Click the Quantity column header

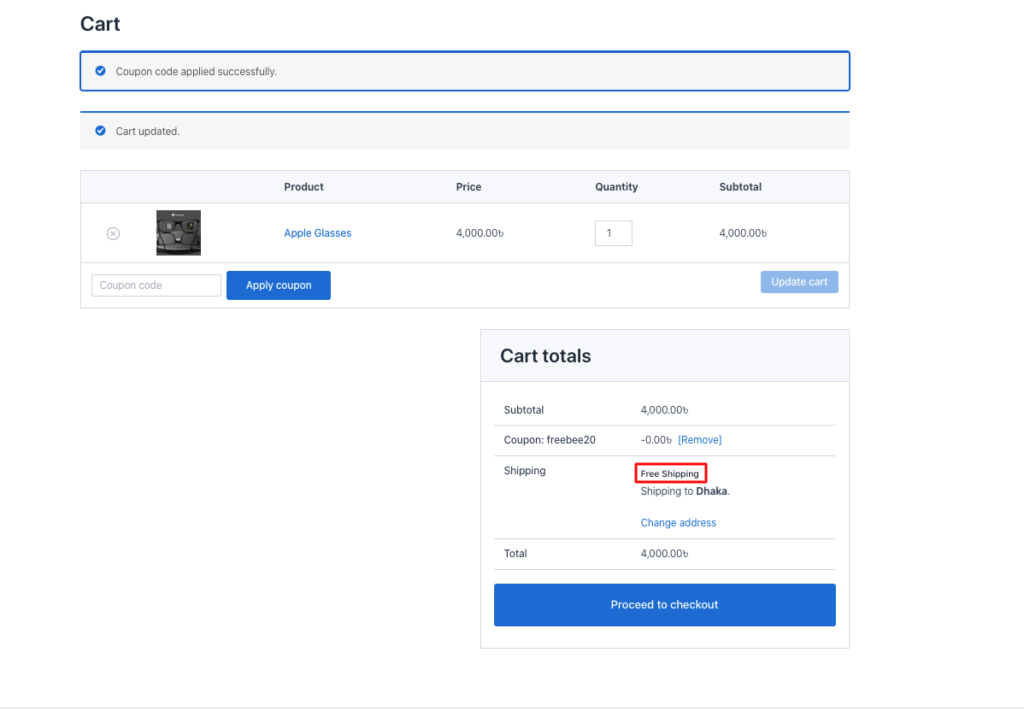(616, 187)
